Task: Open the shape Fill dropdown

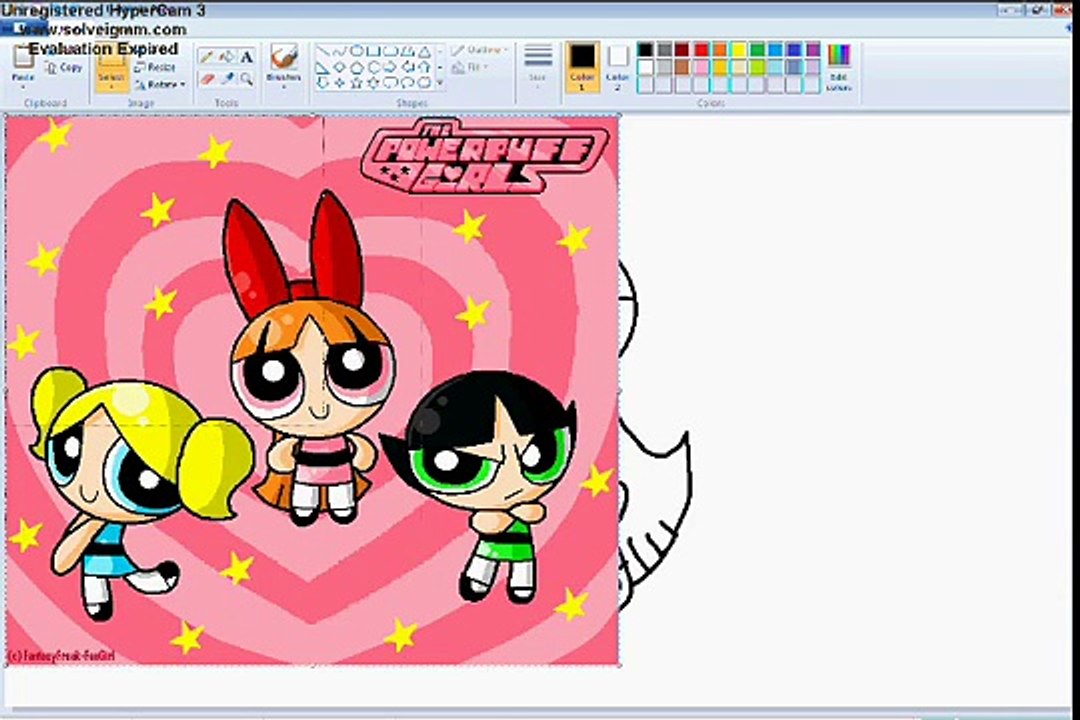Action: 470,68
